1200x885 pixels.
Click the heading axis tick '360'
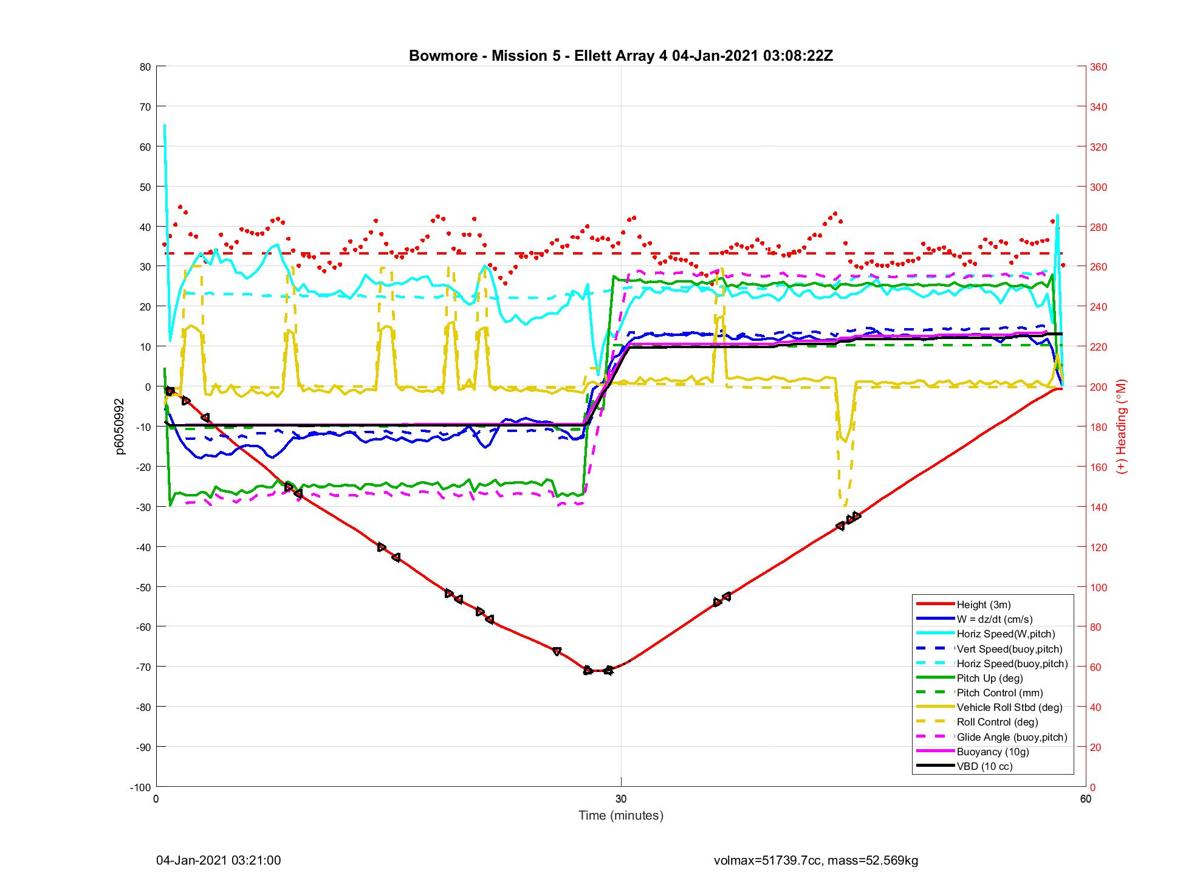coord(1099,67)
